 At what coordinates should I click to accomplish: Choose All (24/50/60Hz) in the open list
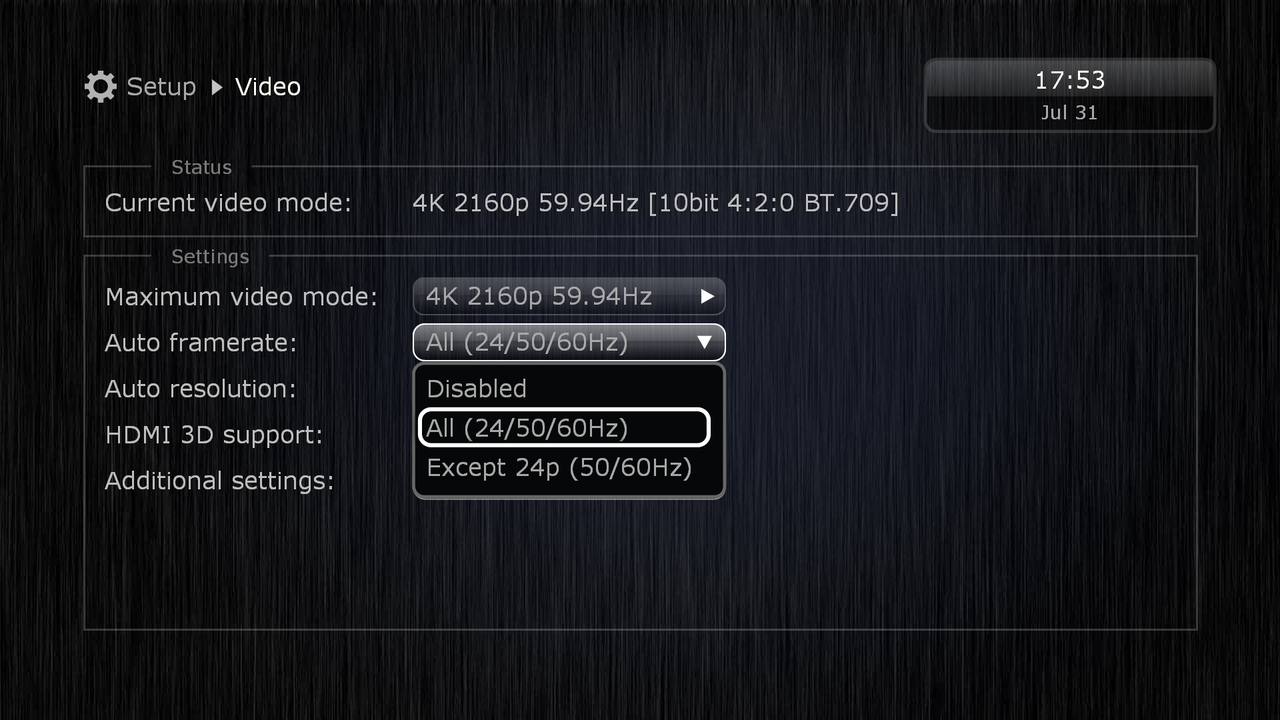tap(564, 427)
